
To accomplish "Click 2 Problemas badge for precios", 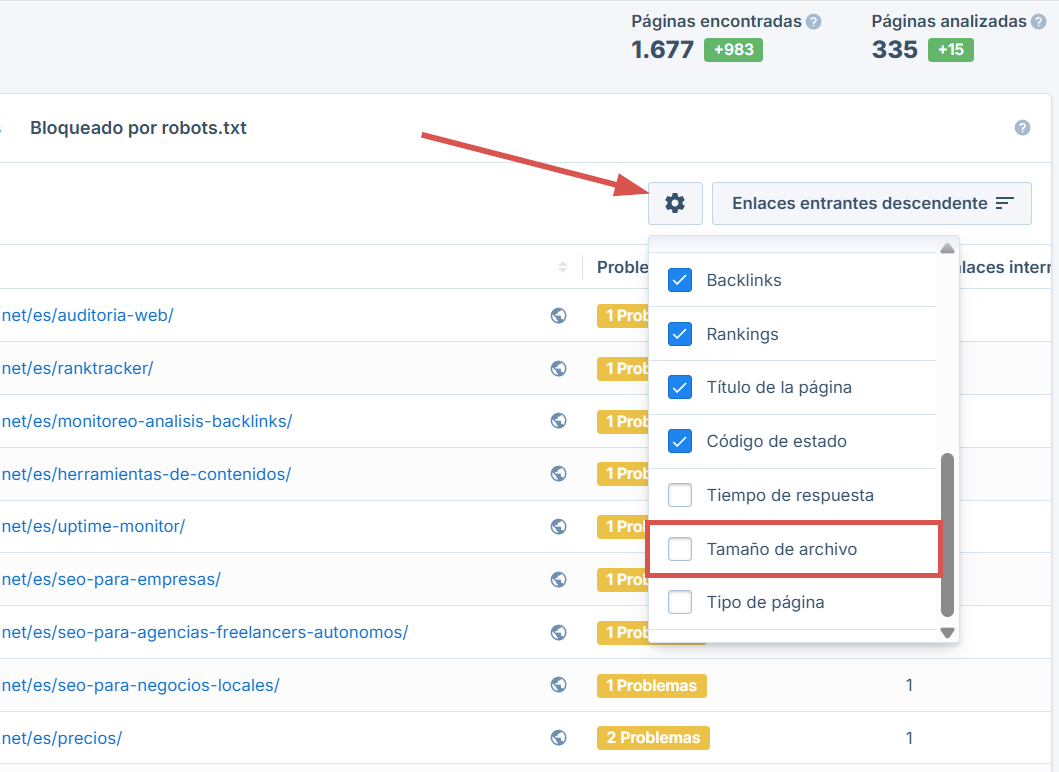I will tap(653, 738).
